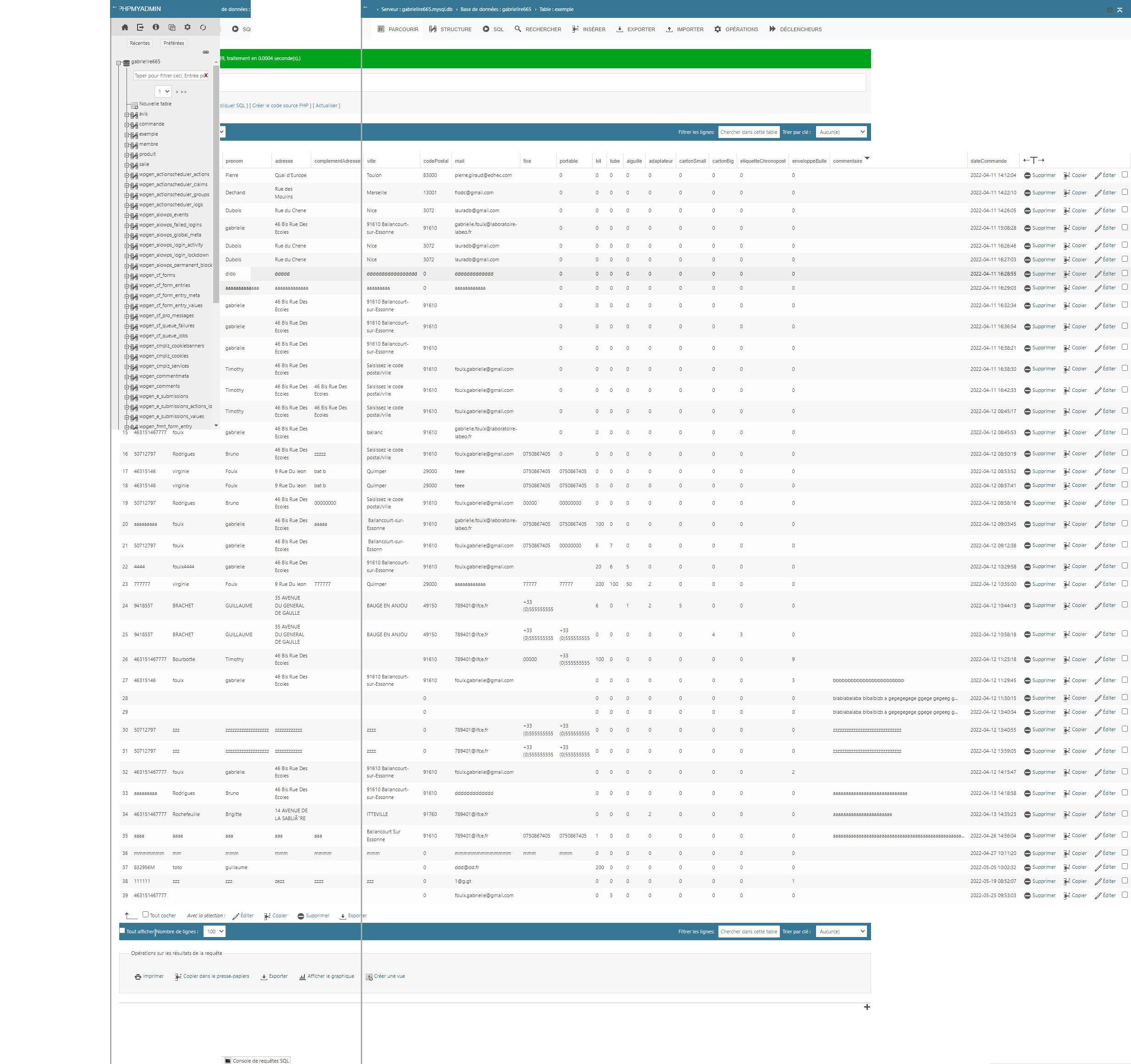The height and width of the screenshot is (1064, 1131).
Task: Edit row dated 2022-05-25 09:53:03
Action: 1105,896
